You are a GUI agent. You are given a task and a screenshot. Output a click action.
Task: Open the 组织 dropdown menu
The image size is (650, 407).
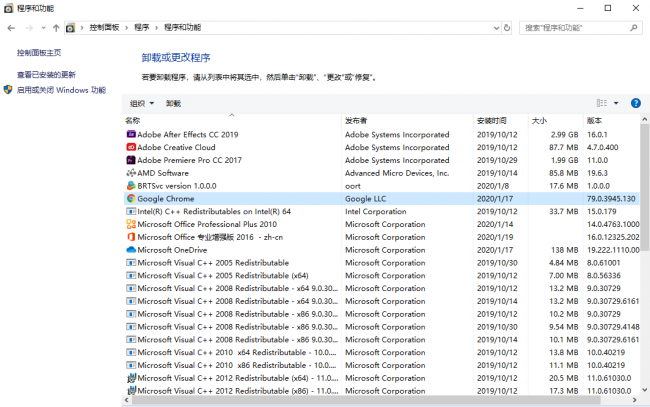(x=142, y=104)
